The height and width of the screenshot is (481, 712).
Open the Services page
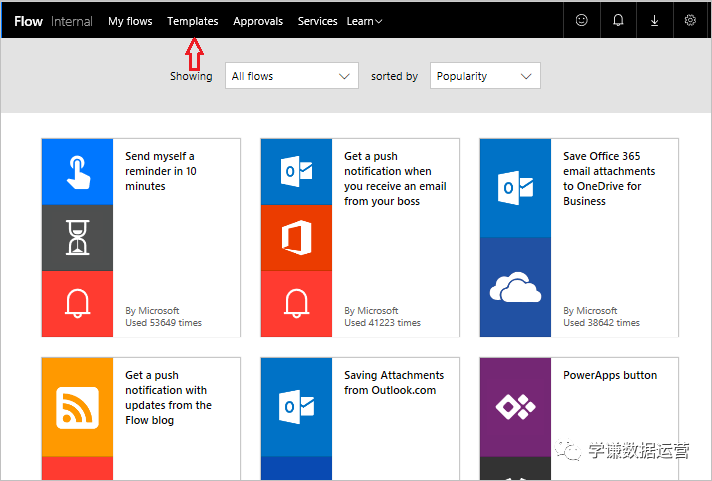317,21
